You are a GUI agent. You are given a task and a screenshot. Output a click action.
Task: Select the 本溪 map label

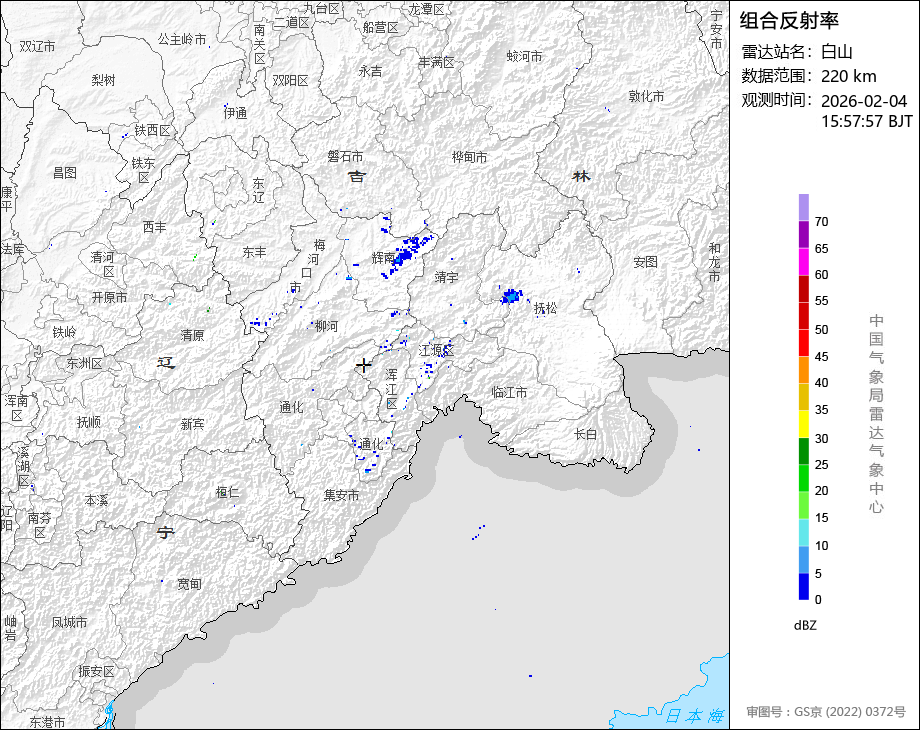(96, 501)
